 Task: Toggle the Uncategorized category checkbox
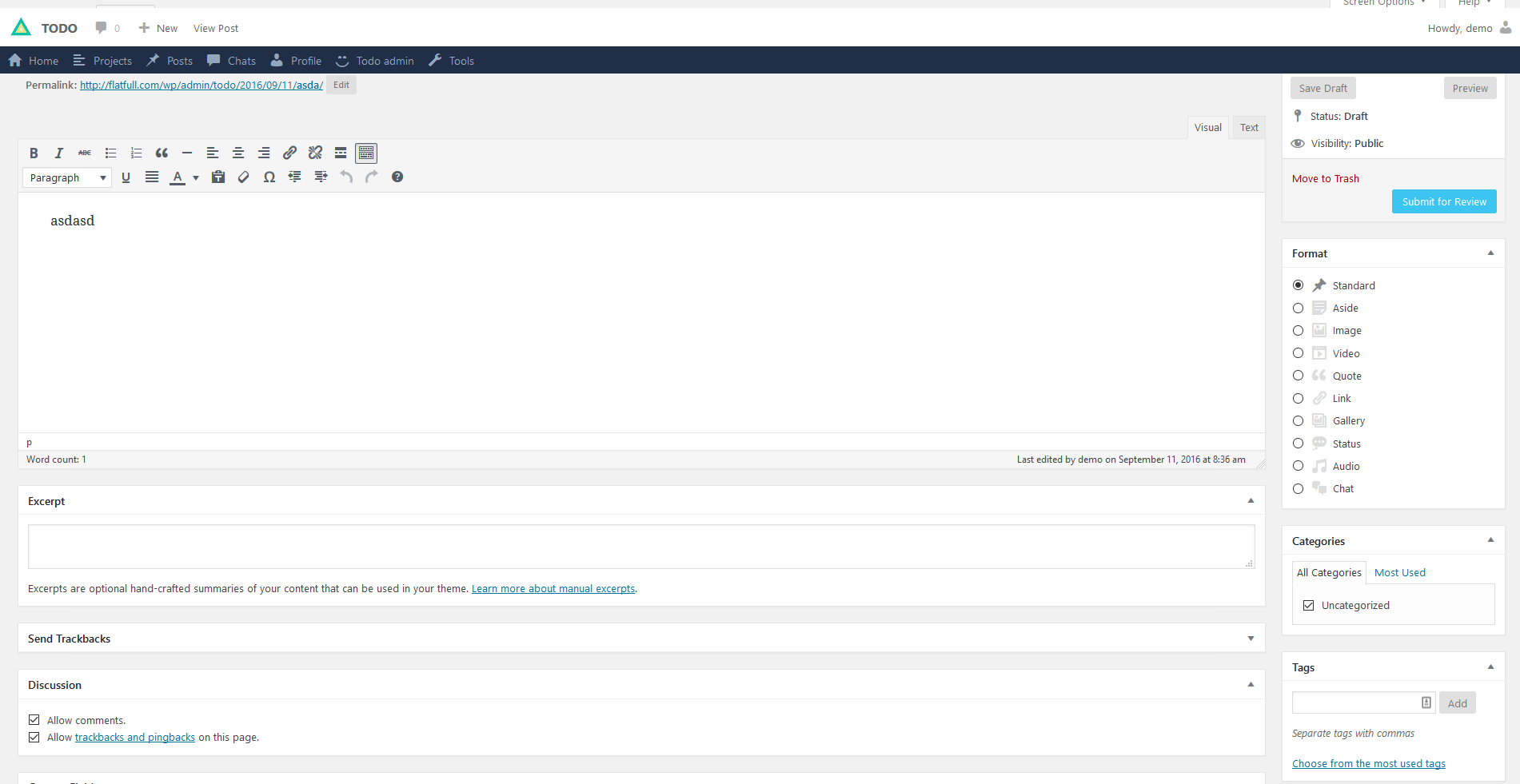tap(1308, 606)
